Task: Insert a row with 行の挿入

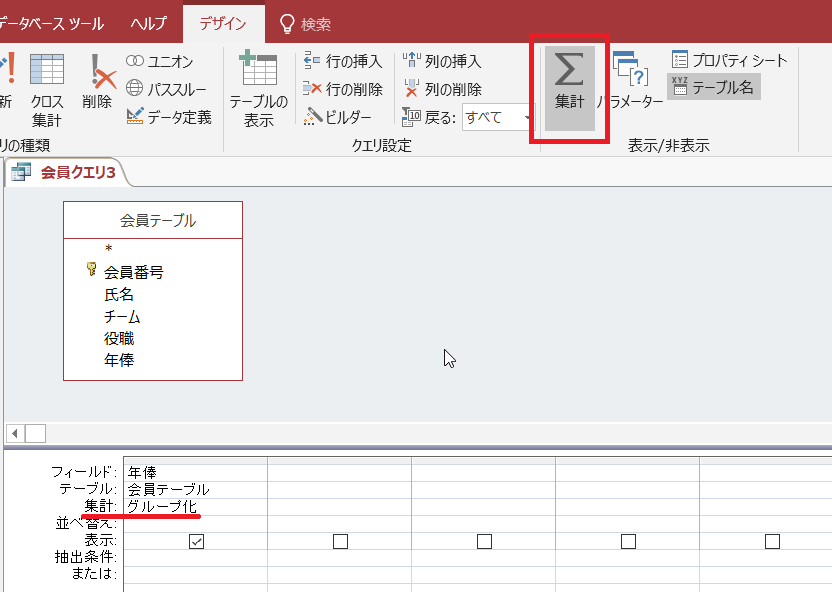Action: (343, 61)
